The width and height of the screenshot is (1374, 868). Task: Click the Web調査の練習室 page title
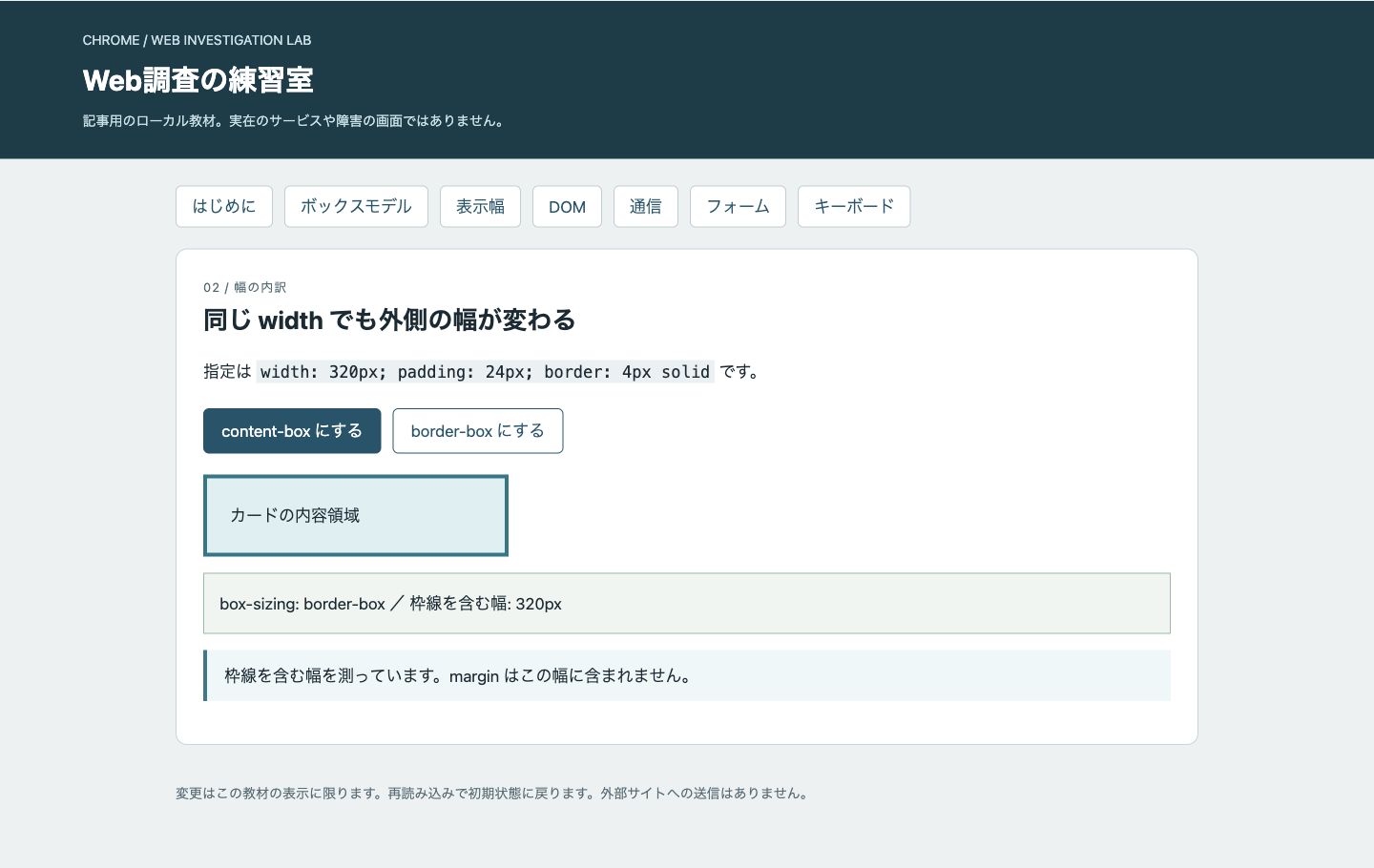point(198,80)
